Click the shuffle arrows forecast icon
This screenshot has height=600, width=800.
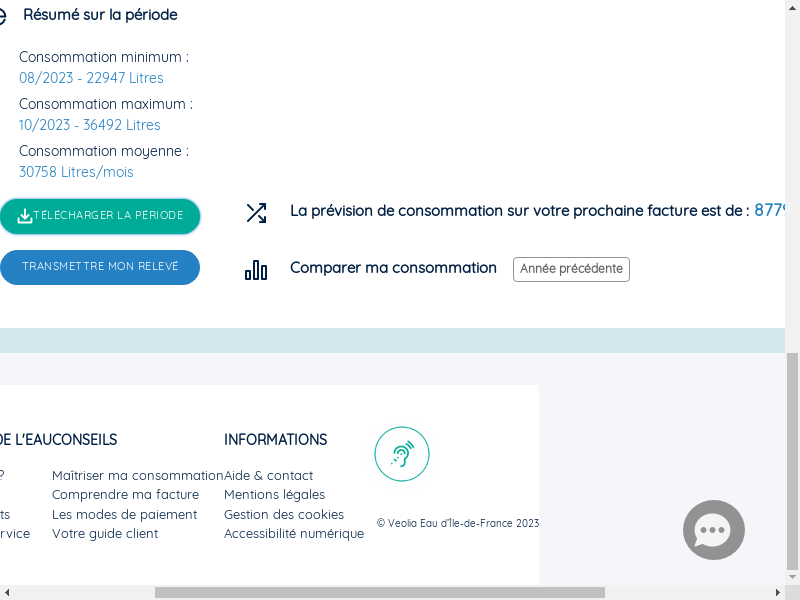[256, 213]
